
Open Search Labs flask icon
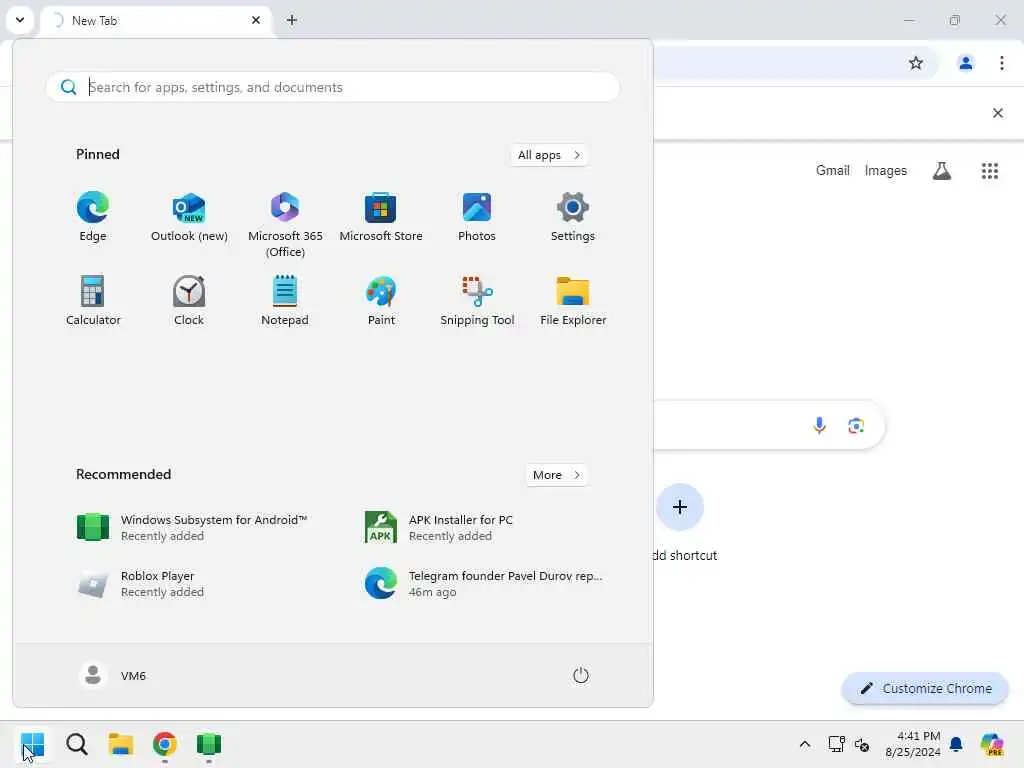click(941, 170)
